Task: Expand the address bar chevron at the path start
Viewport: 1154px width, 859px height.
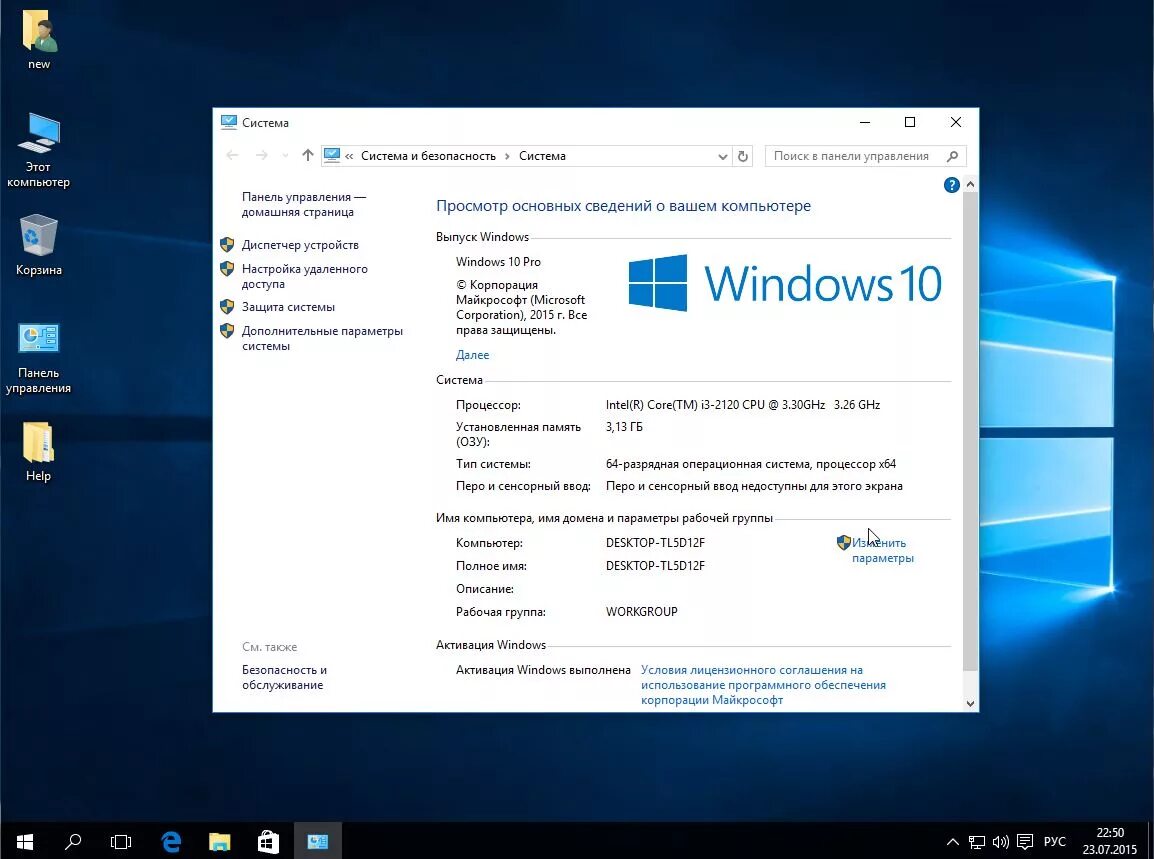Action: [349, 156]
